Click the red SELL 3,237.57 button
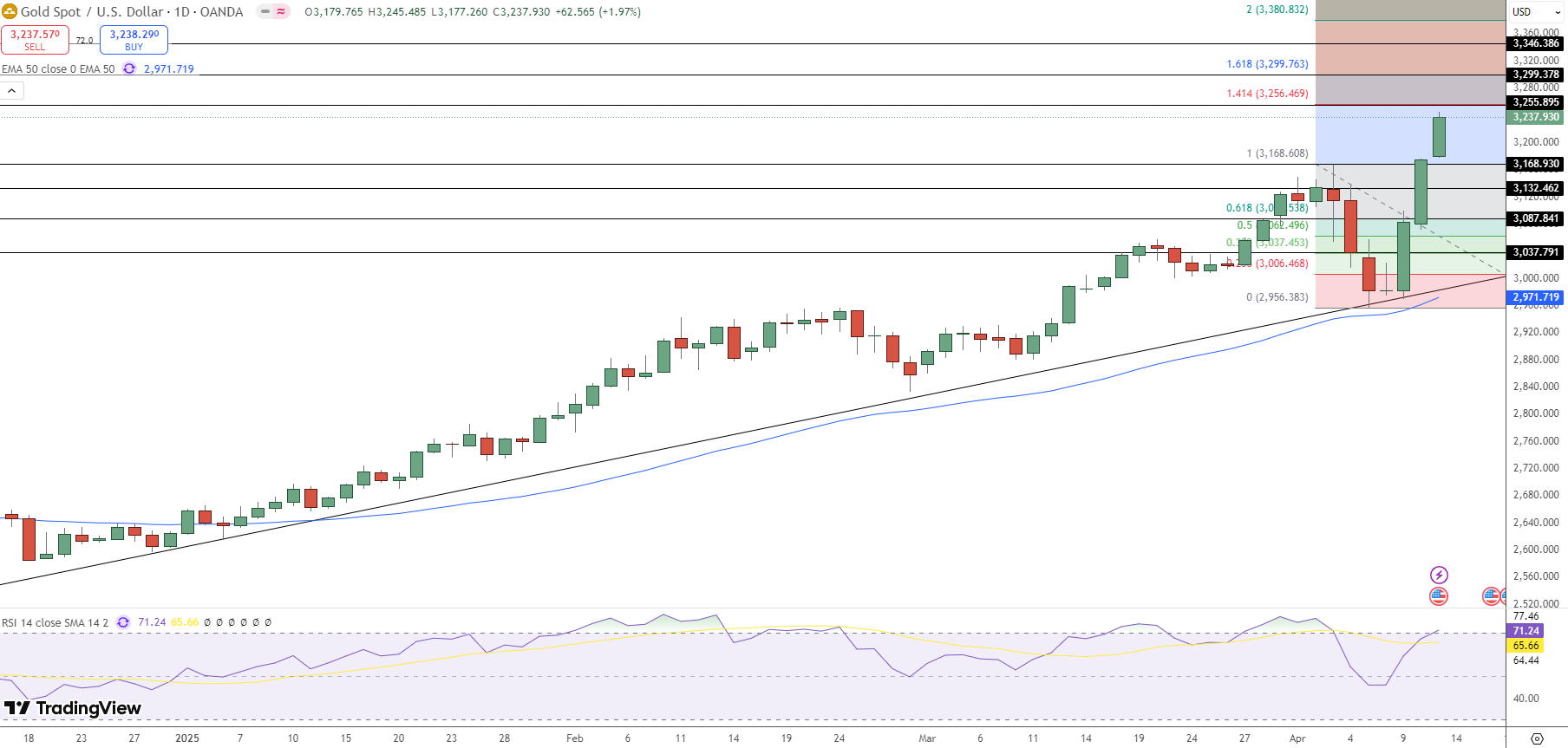Viewport: 1568px width, 748px height. pos(35,40)
